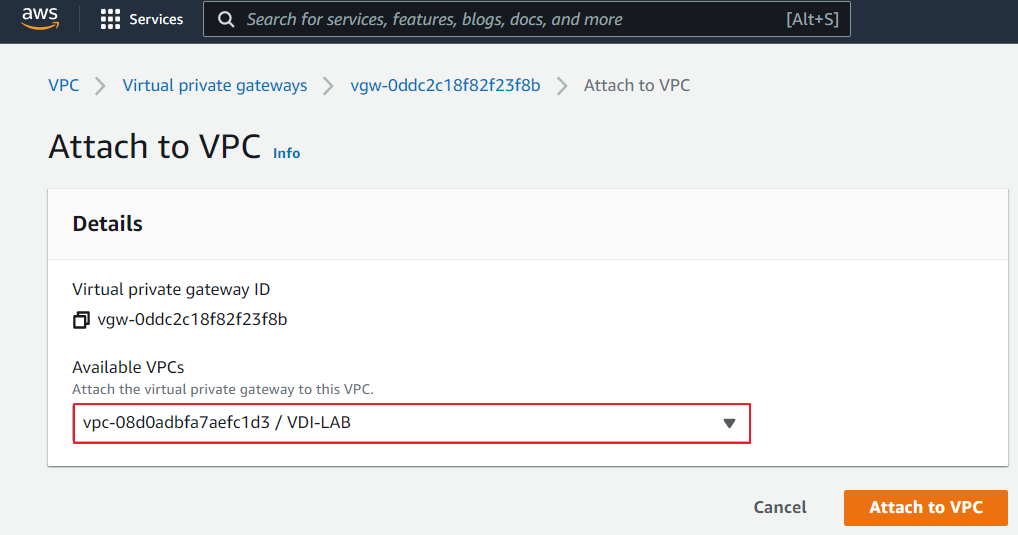Click the gateway ID text under Details
The width and height of the screenshot is (1018, 535).
(x=193, y=321)
